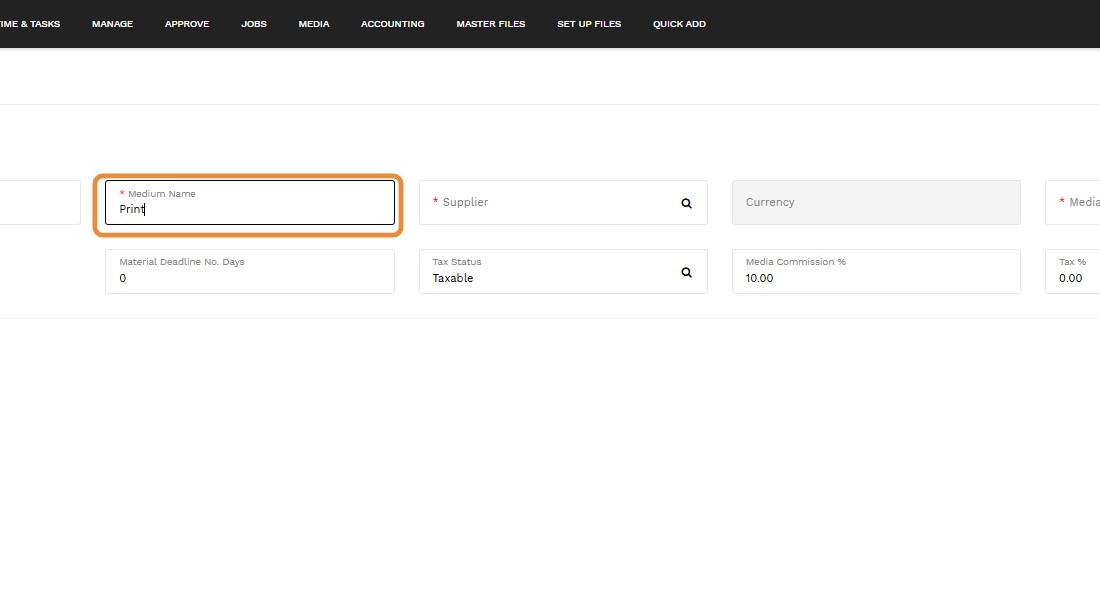Open the Time & Tasks menu
Image resolution: width=1100 pixels, height=615 pixels.
pos(30,24)
